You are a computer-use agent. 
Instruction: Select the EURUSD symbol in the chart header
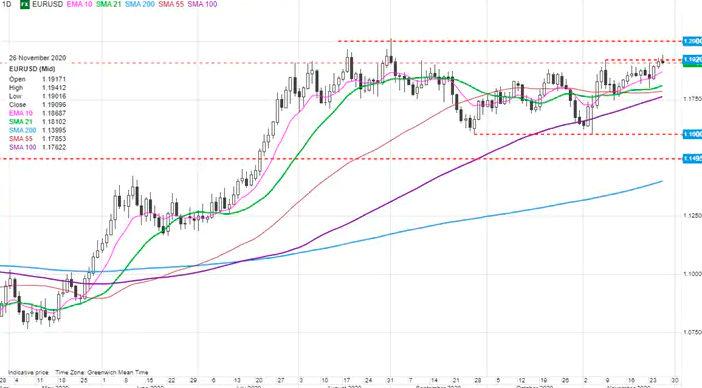(47, 4)
